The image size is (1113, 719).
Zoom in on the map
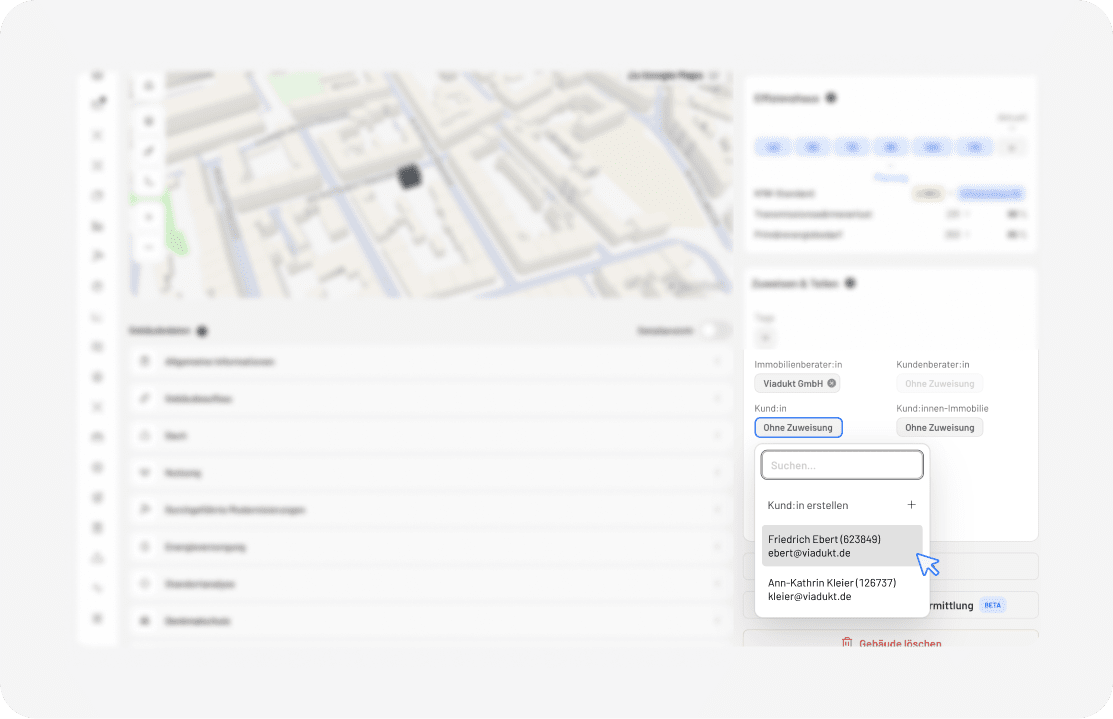click(149, 217)
